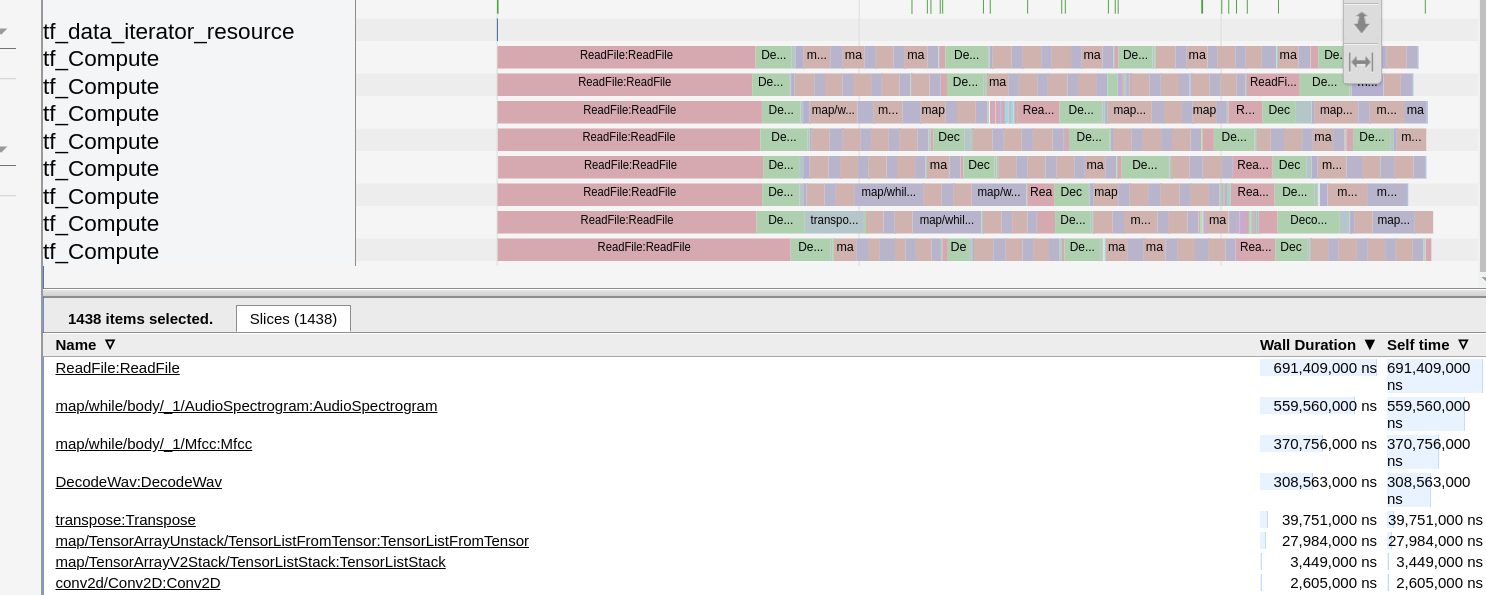The width and height of the screenshot is (1486, 595).
Task: Click the 'Deco...' slice in the timeline
Action: [1307, 221]
